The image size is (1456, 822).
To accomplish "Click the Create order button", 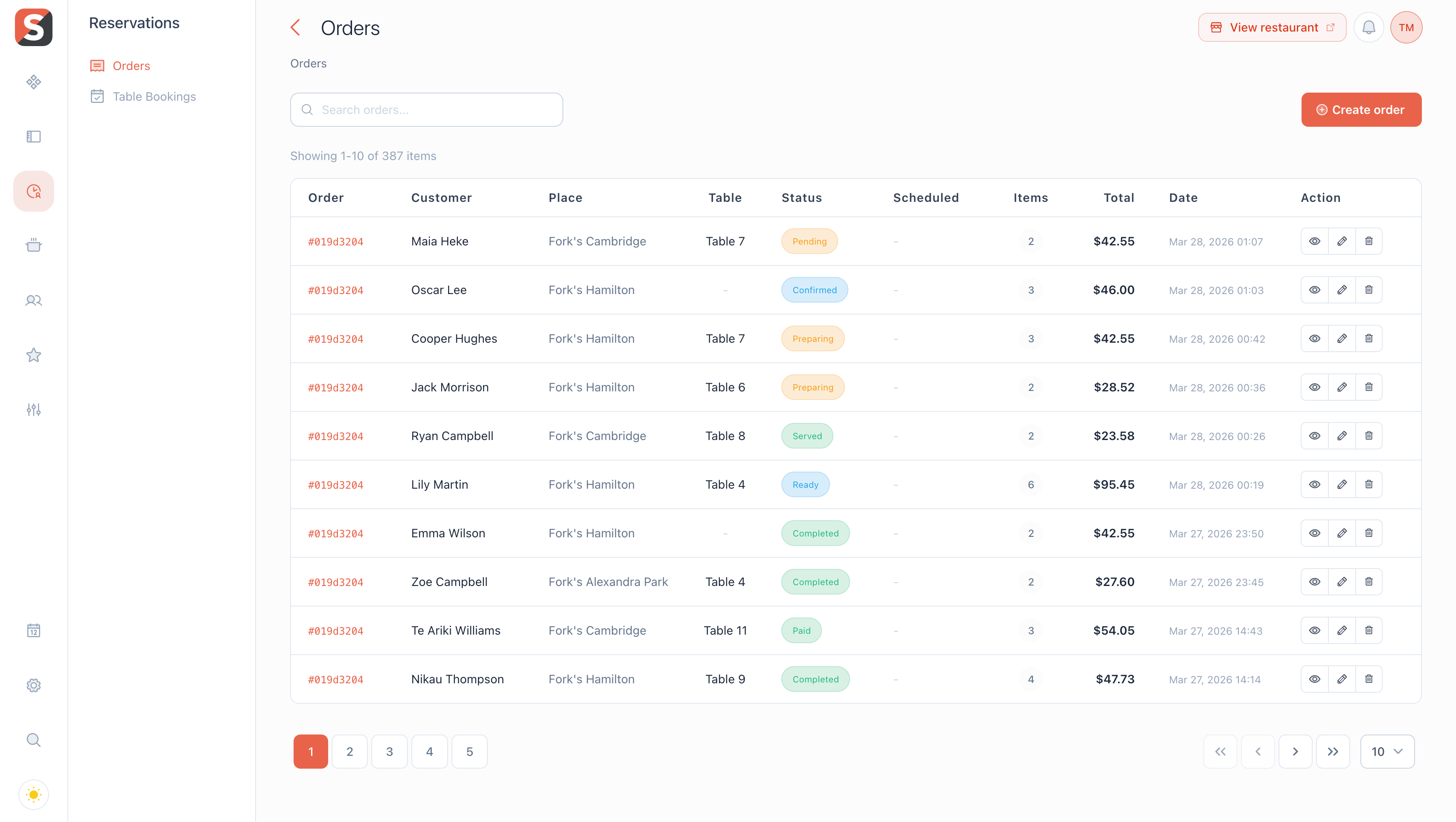I will click(1361, 109).
